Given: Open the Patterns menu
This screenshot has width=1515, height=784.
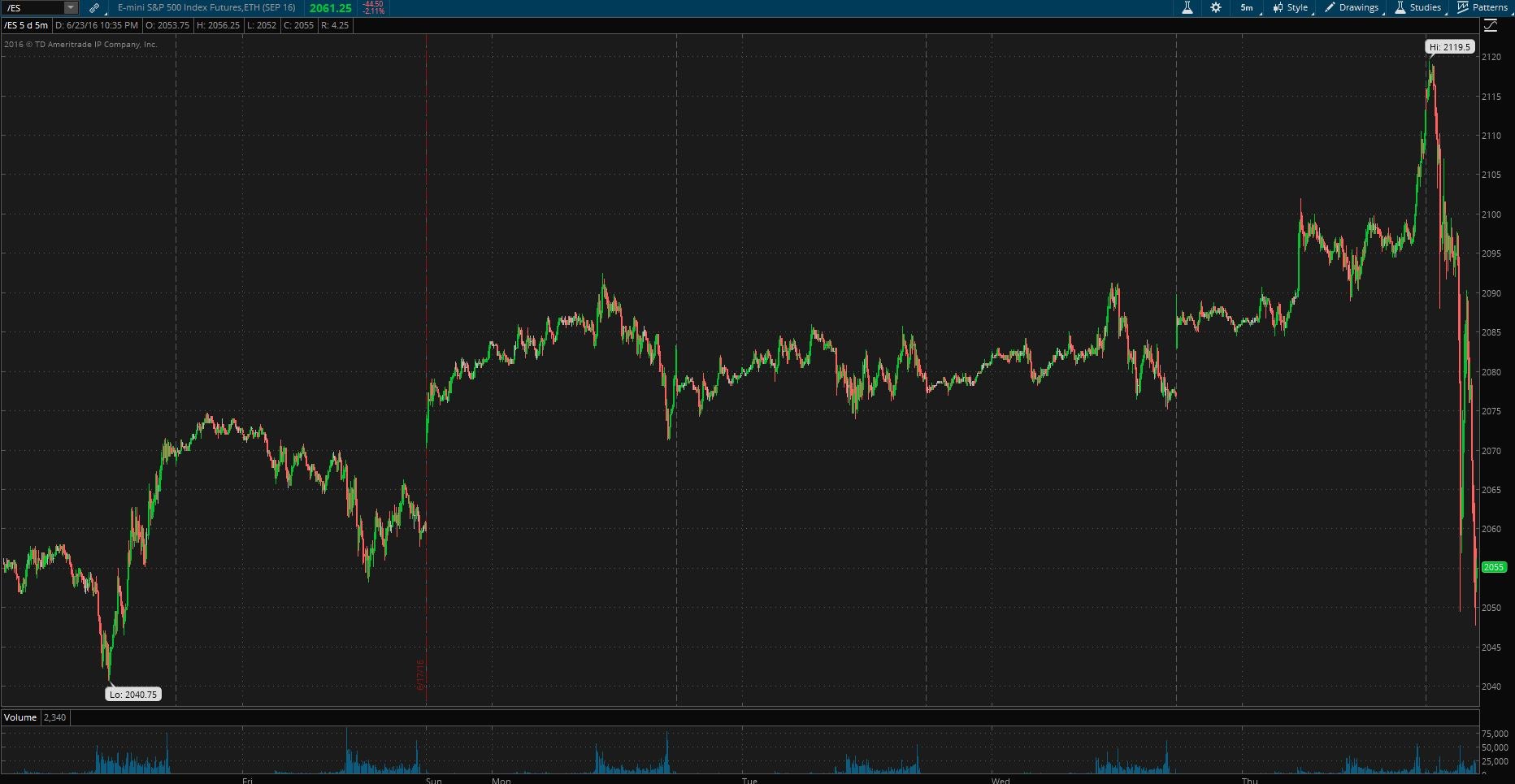Looking at the screenshot, I should click(1482, 7).
